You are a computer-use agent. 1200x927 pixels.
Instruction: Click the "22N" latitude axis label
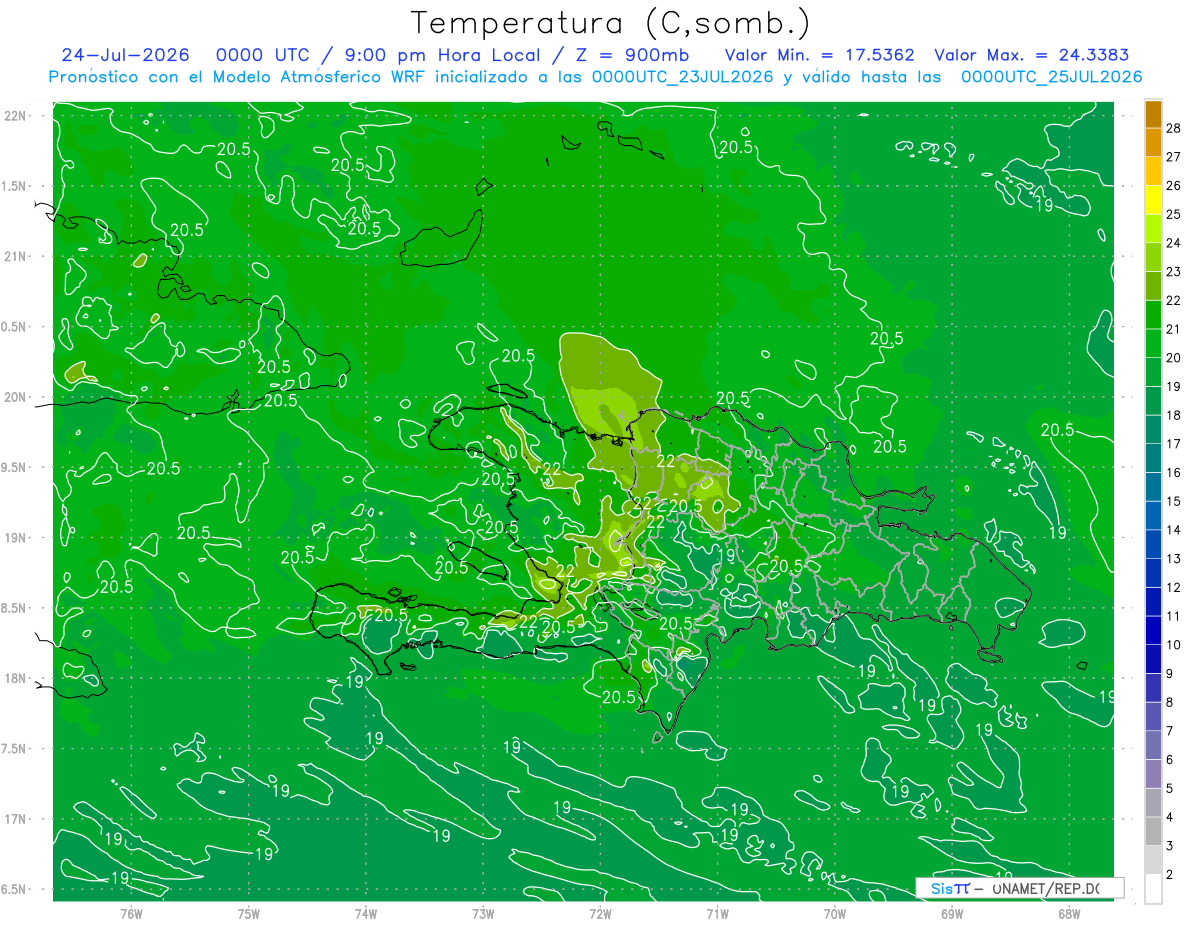point(15,115)
